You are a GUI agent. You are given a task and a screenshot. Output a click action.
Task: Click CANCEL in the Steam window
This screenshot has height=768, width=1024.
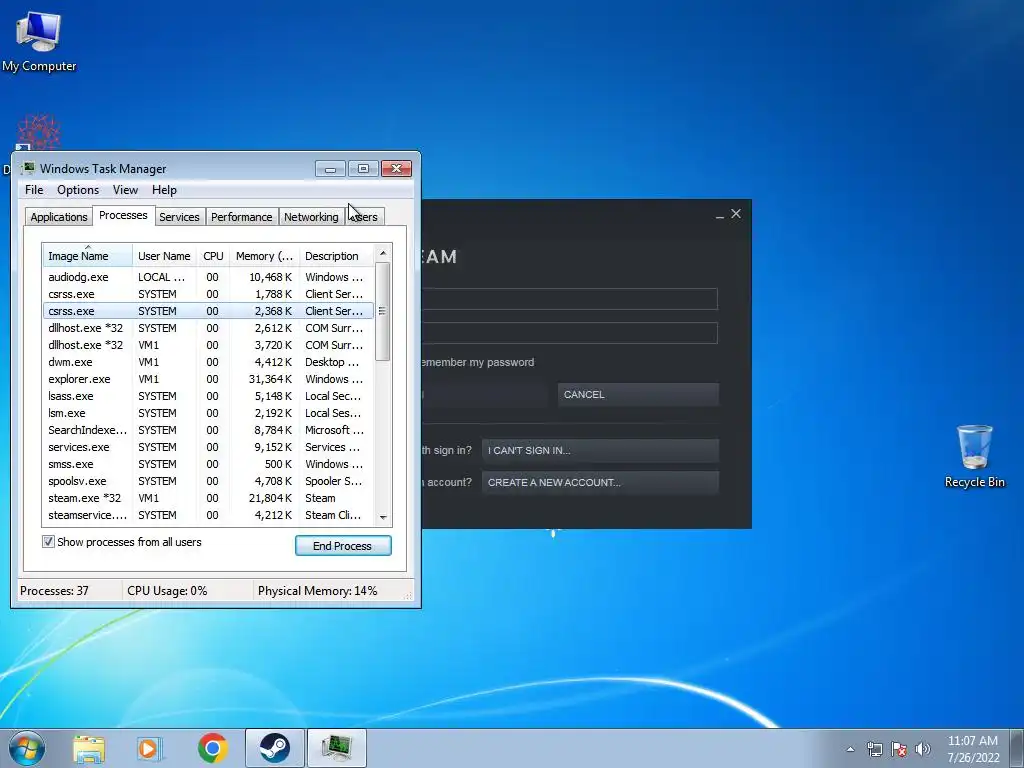[638, 394]
